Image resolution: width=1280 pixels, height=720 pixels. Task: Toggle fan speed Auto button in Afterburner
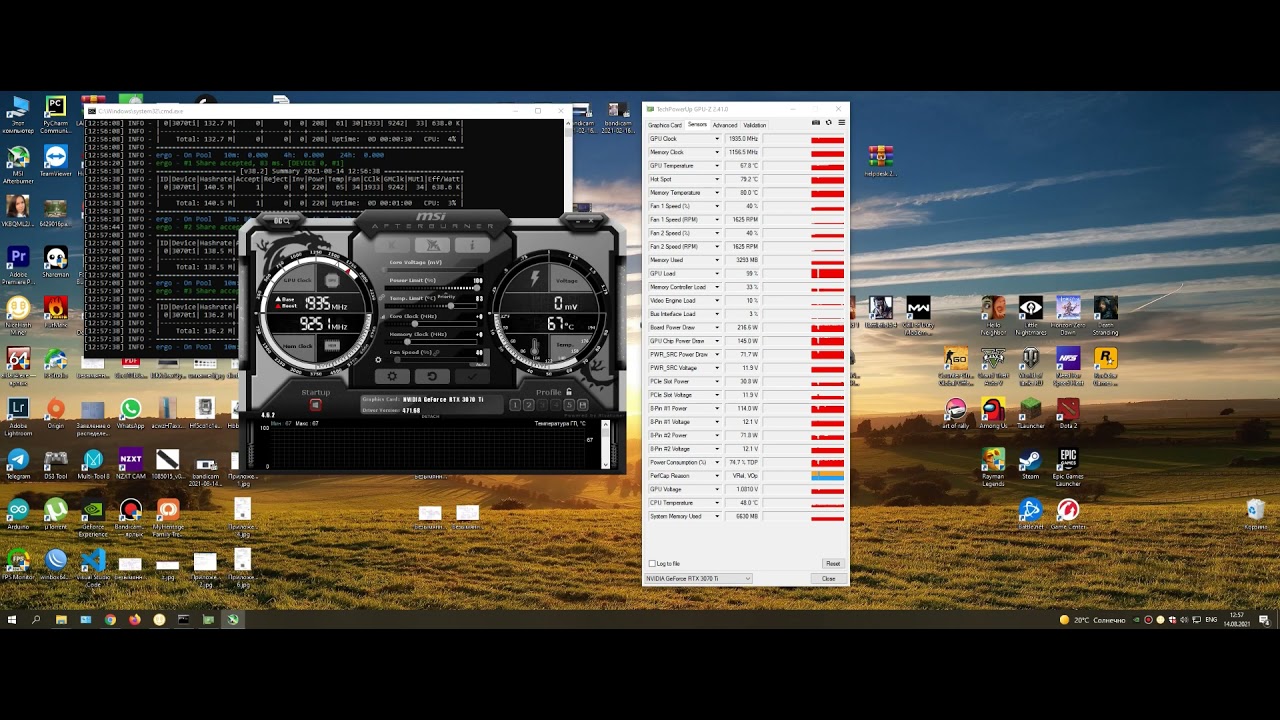coord(481,364)
